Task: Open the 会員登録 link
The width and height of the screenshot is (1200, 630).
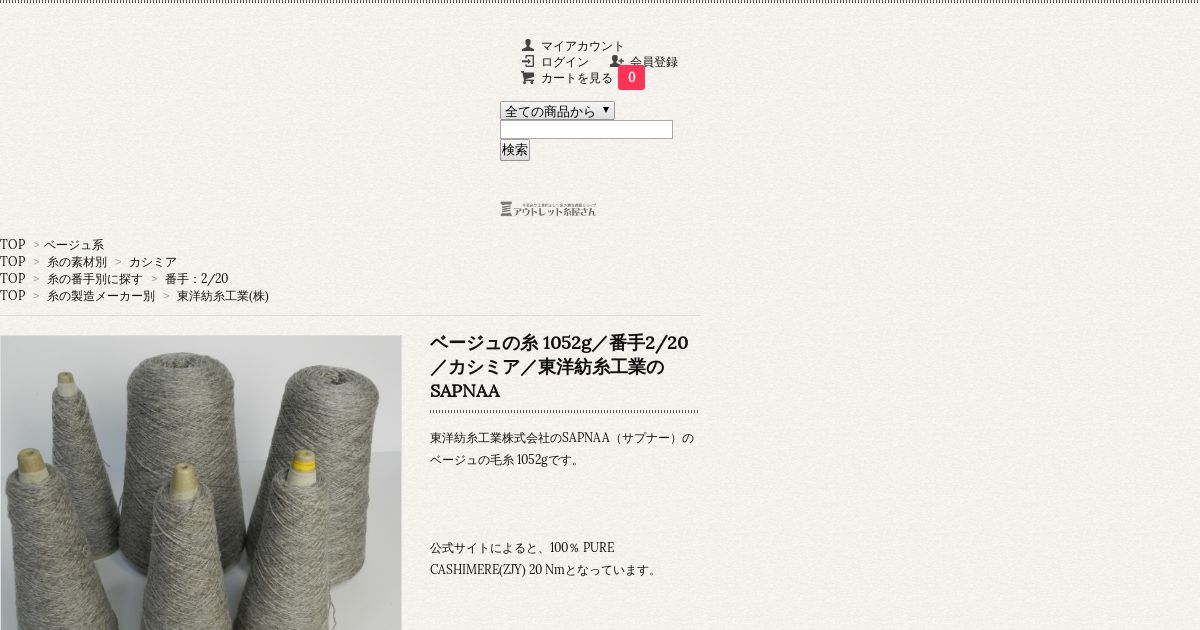Action: (654, 62)
